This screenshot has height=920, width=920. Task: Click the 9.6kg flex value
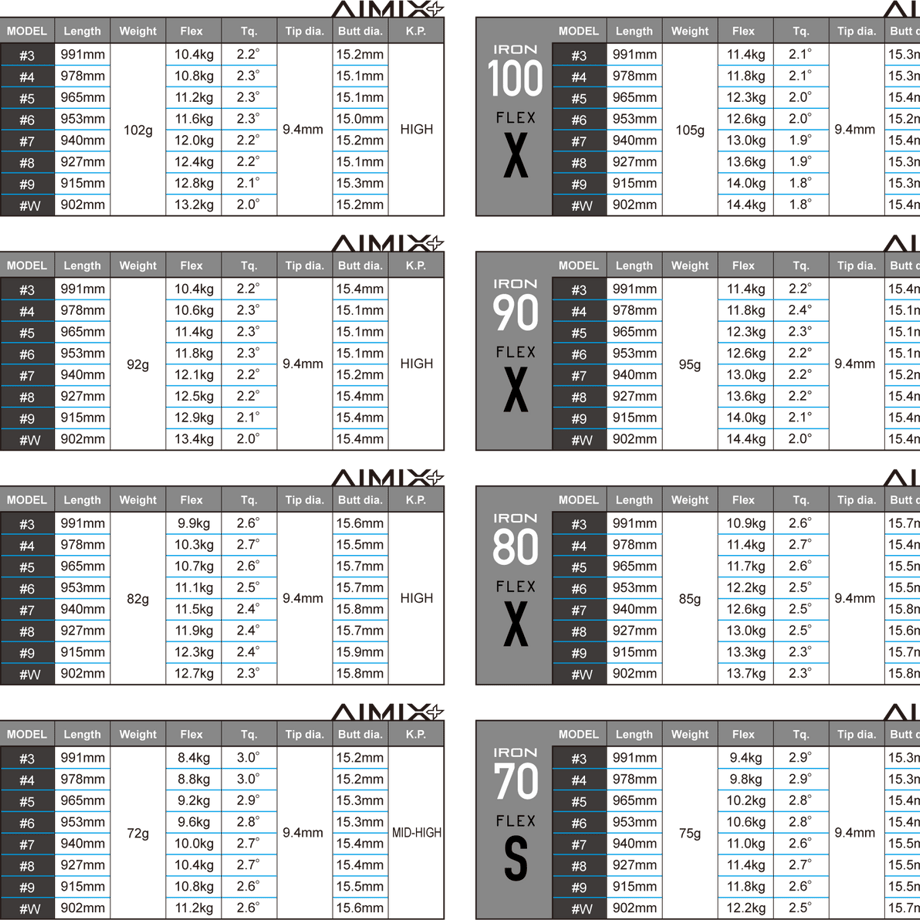pyautogui.click(x=194, y=822)
